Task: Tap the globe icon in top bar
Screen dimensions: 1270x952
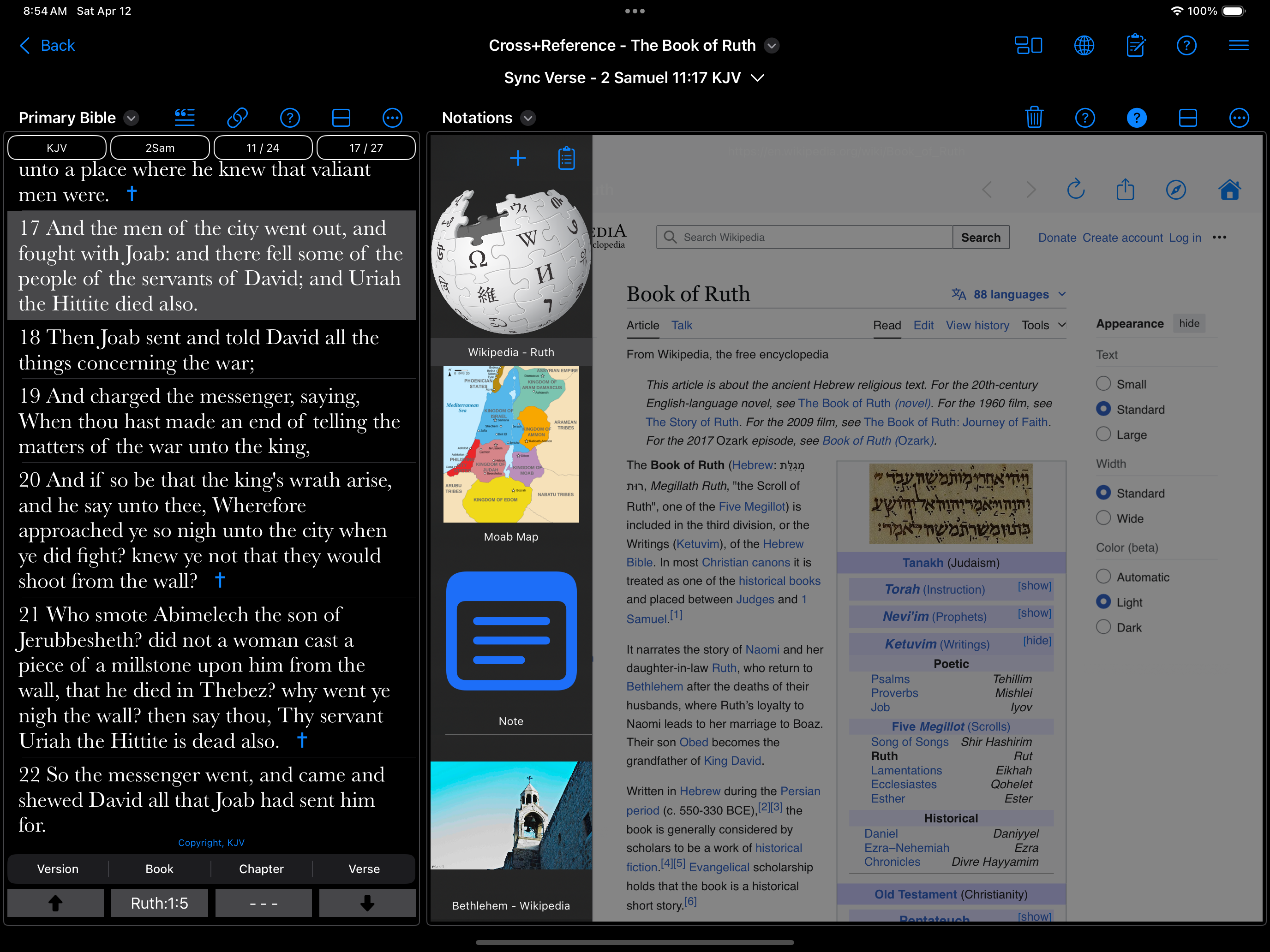Action: pos(1084,45)
